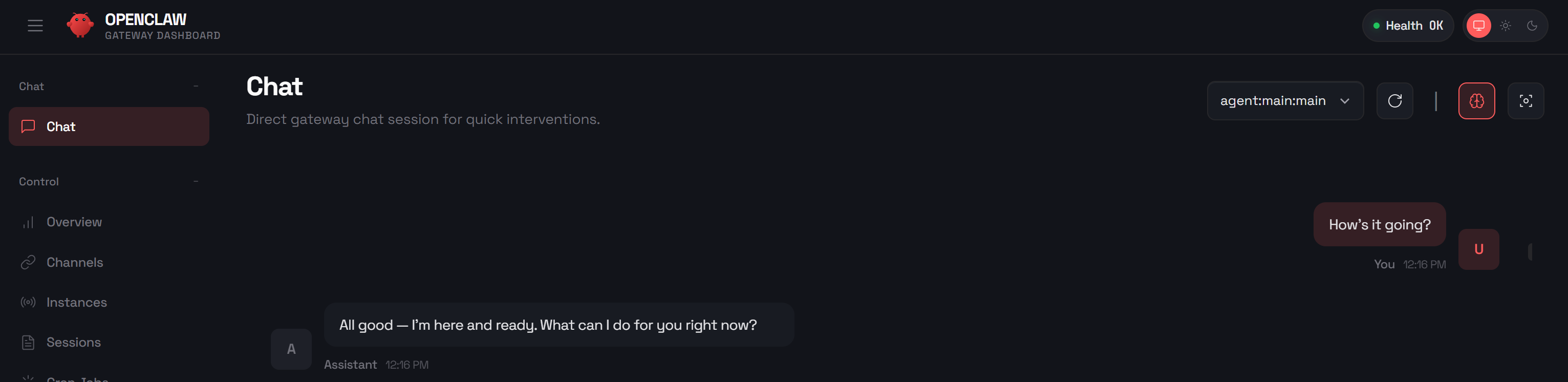
Task: Open the agent:main:main dropdown
Action: click(x=1285, y=100)
